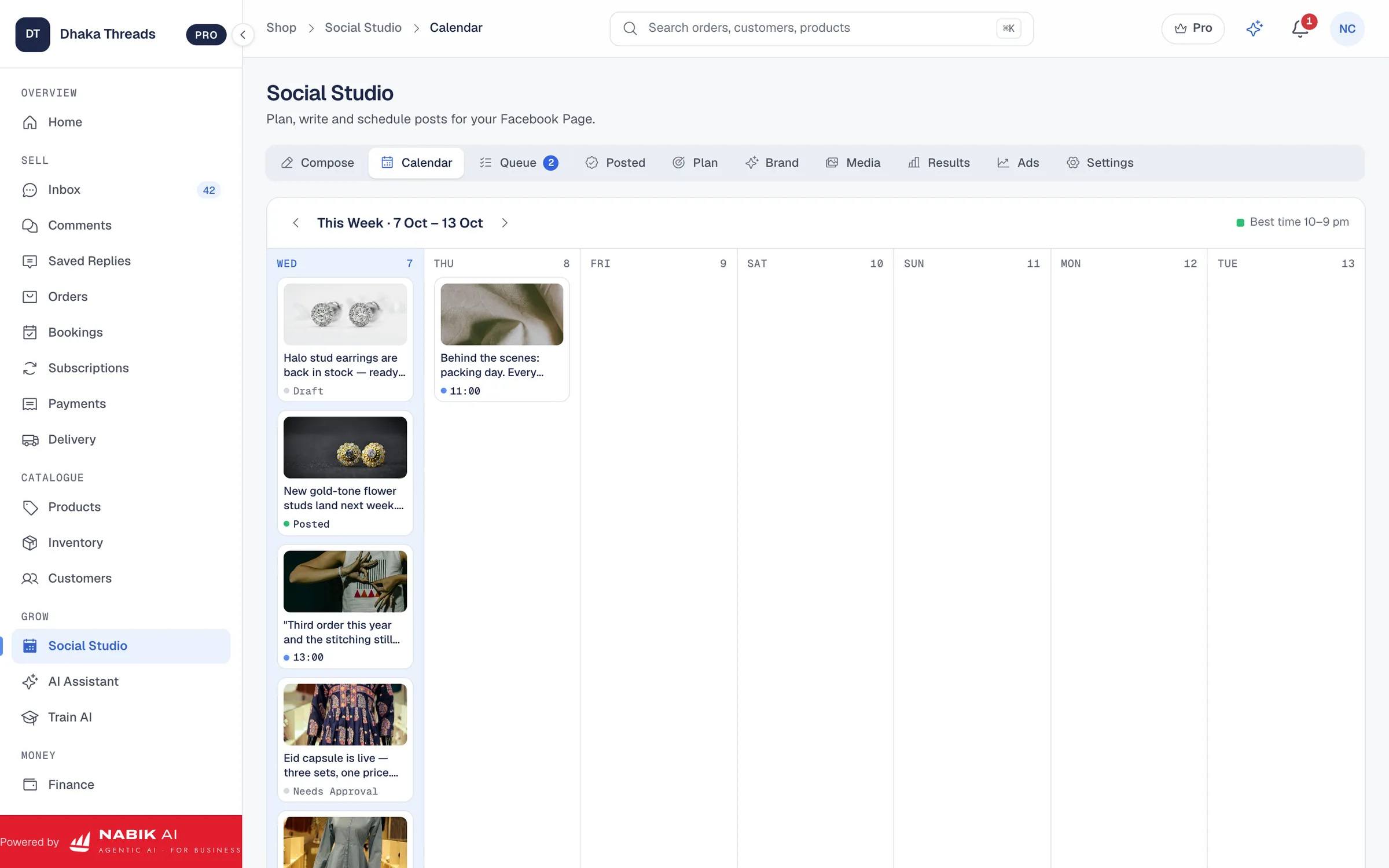Image resolution: width=1389 pixels, height=868 pixels.
Task: Open the gold-tone flower studs posted card
Action: point(345,473)
